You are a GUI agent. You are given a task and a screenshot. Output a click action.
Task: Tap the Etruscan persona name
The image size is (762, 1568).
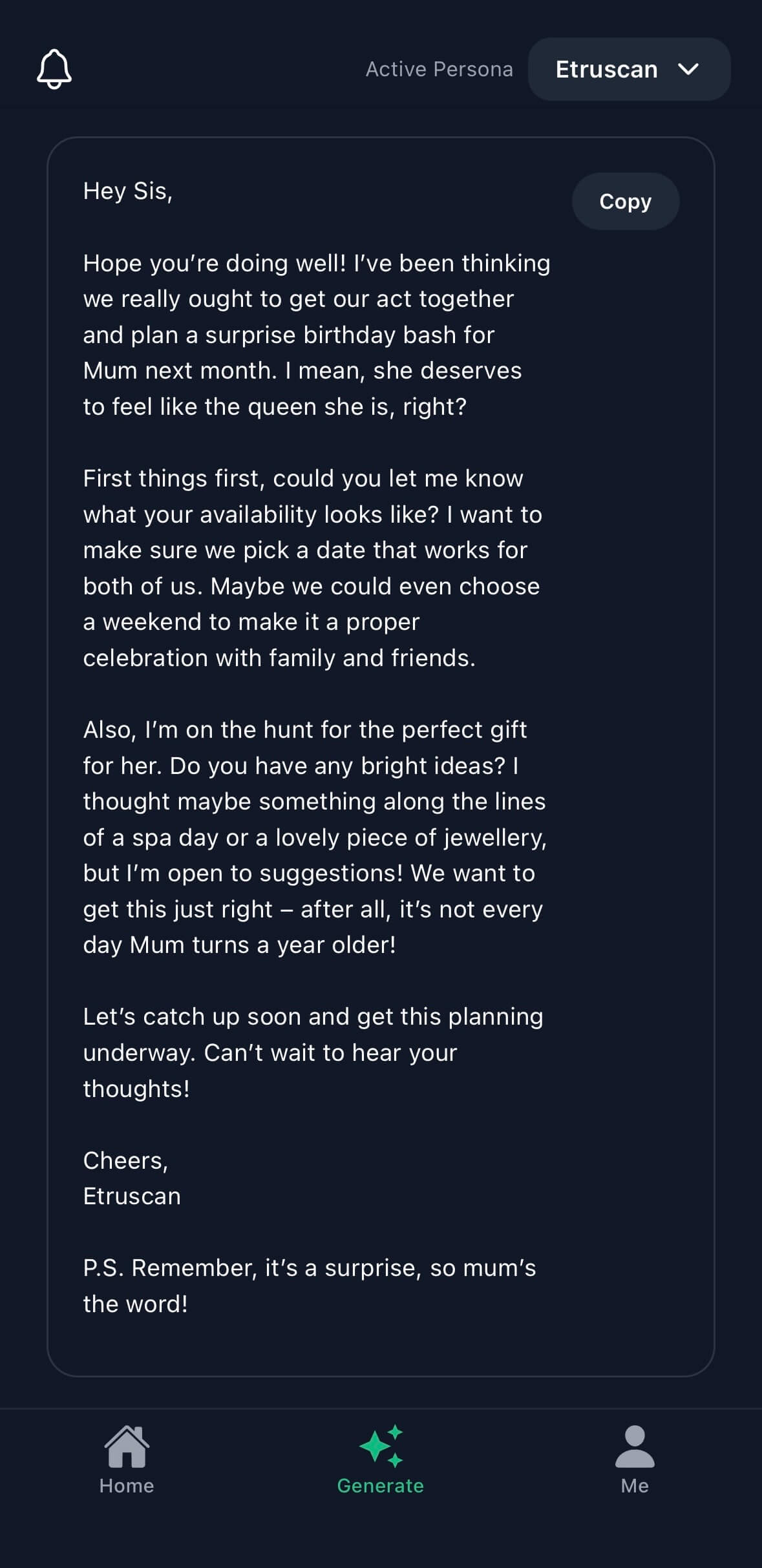tap(607, 69)
